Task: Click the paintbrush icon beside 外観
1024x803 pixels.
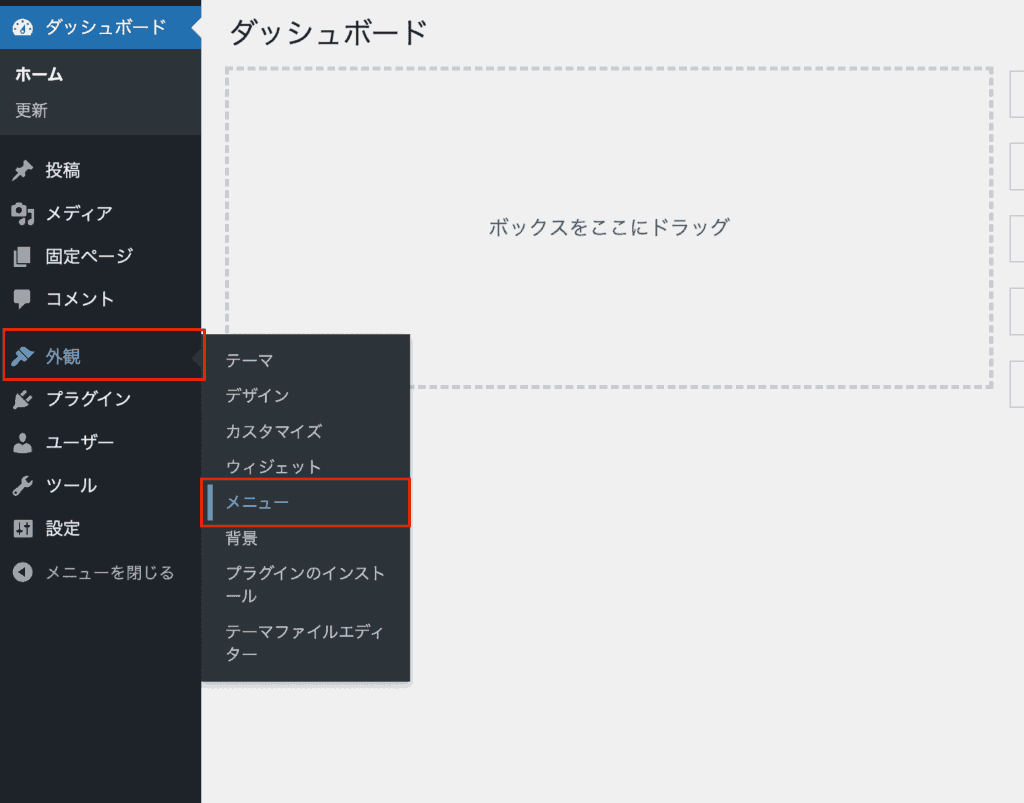Action: coord(23,356)
